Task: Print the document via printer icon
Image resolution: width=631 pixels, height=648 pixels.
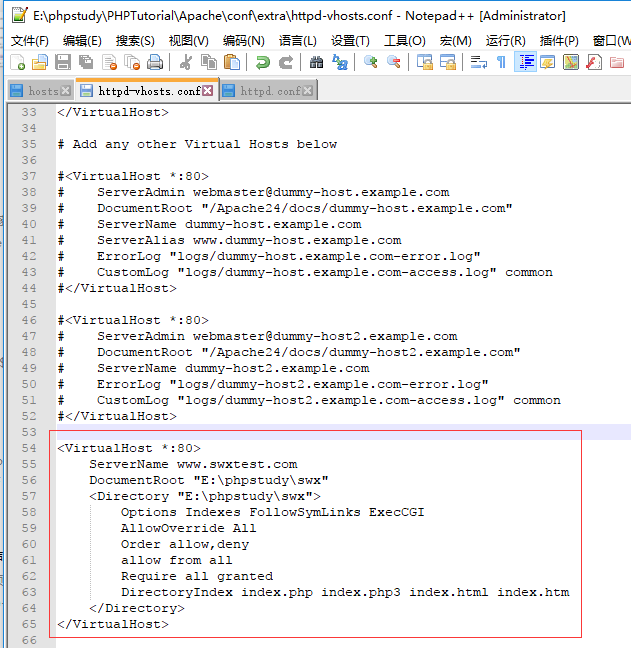Action: (155, 62)
